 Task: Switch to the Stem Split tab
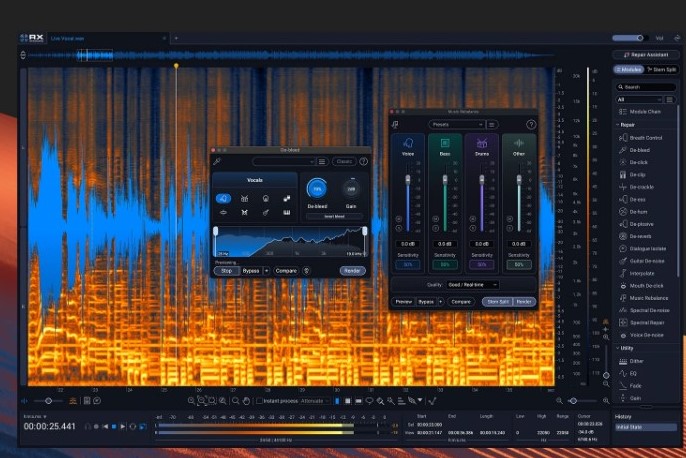point(661,70)
